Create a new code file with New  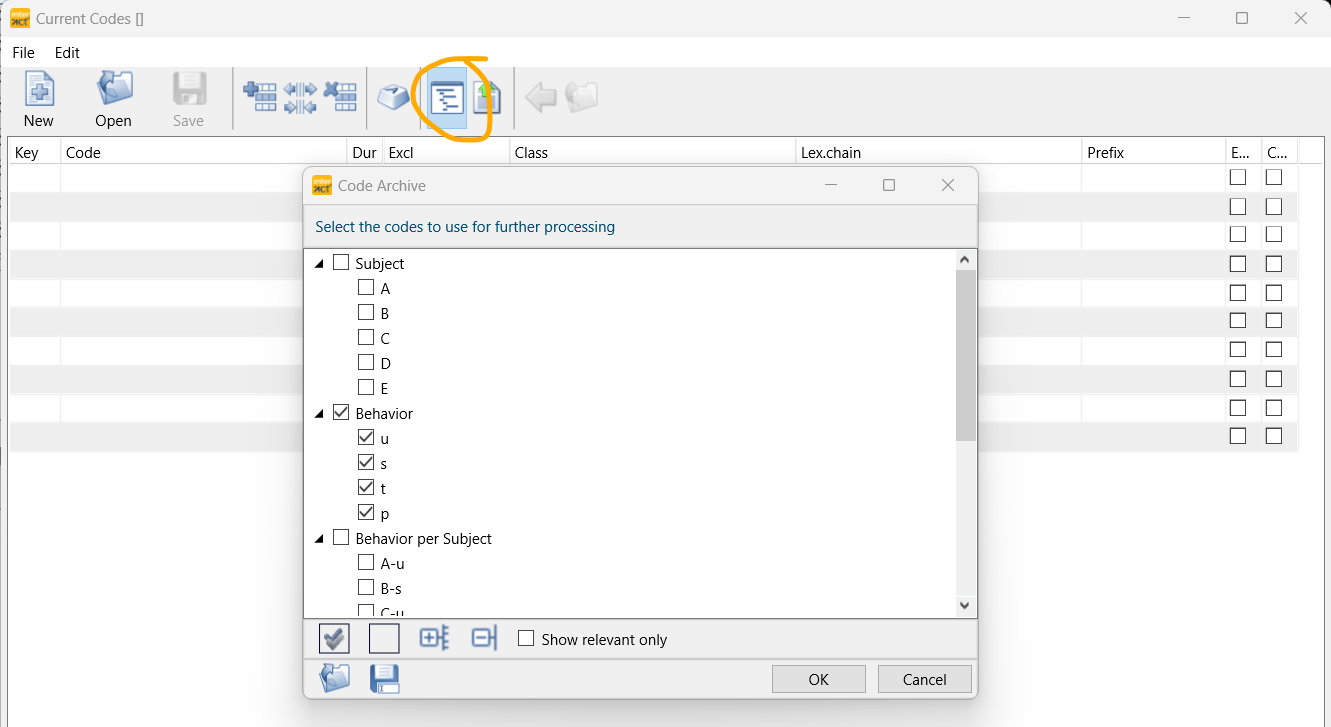click(38, 100)
